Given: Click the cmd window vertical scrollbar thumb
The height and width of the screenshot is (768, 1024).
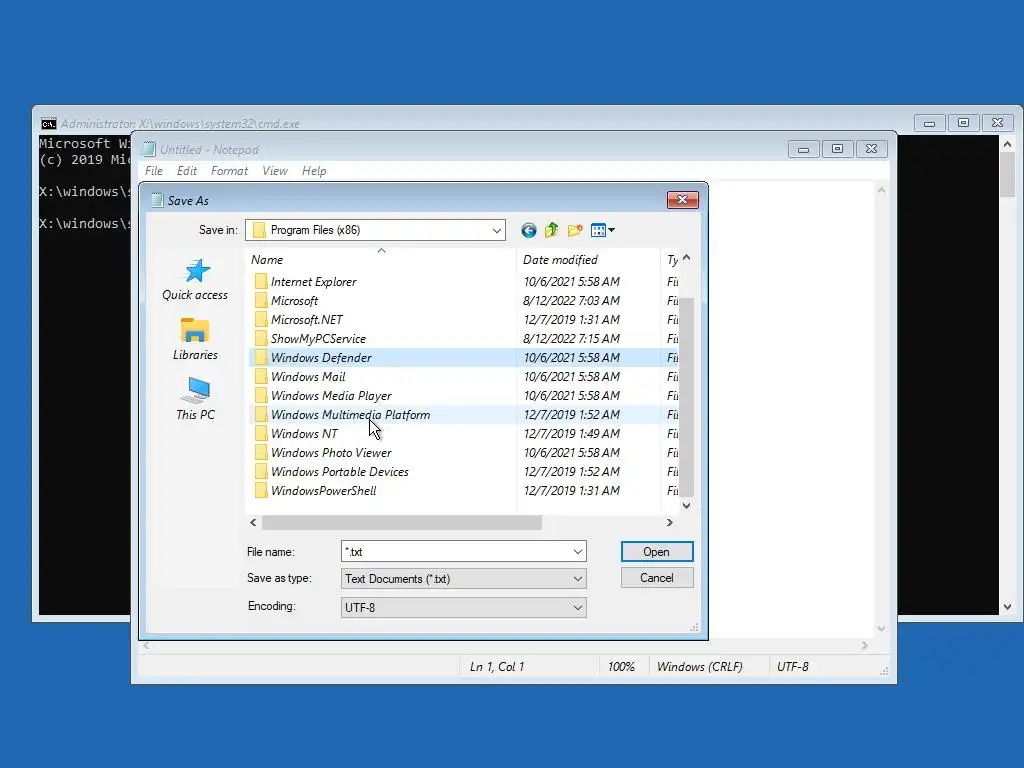Looking at the screenshot, I should [1008, 174].
